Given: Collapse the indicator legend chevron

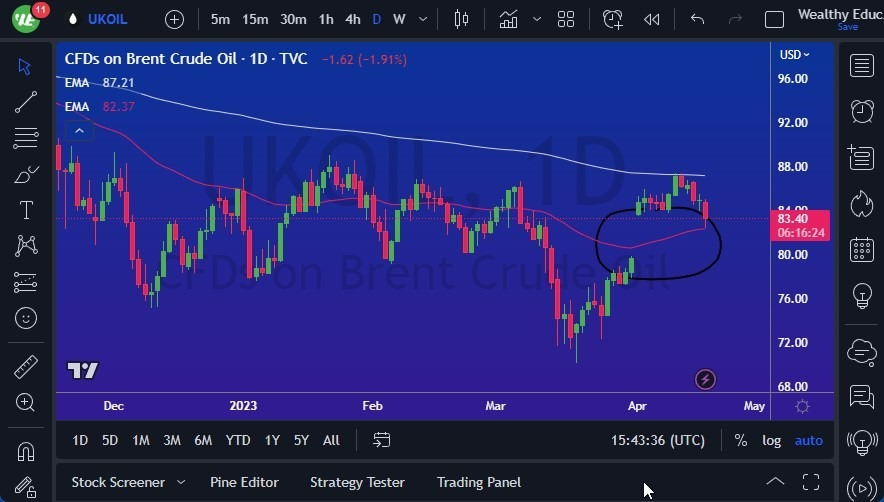Looking at the screenshot, I should (x=79, y=131).
